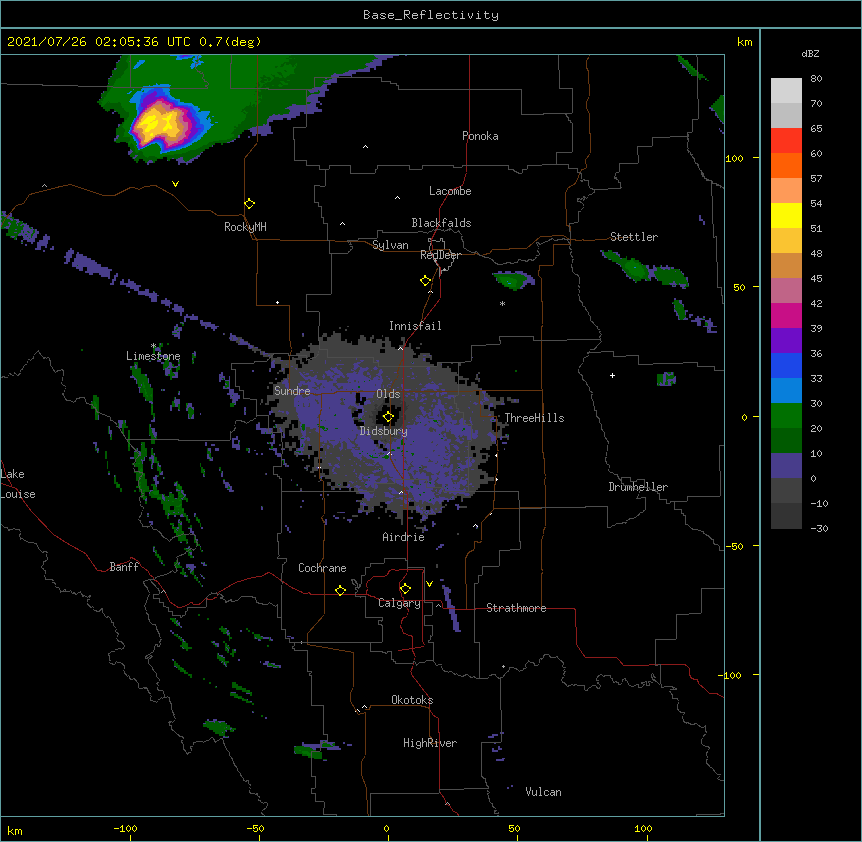Click the Blackfalds city label
Image resolution: width=862 pixels, height=842 pixels.
coord(441,223)
